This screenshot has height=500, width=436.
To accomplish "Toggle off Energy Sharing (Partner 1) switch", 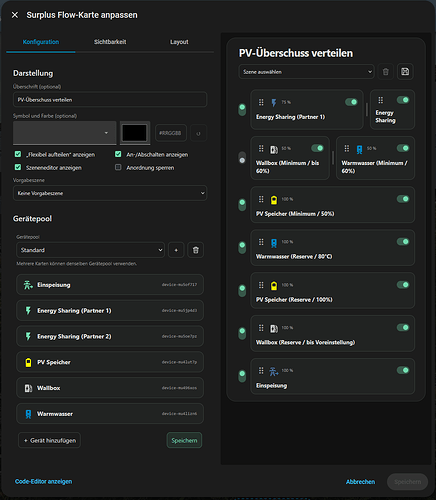I will (x=351, y=102).
